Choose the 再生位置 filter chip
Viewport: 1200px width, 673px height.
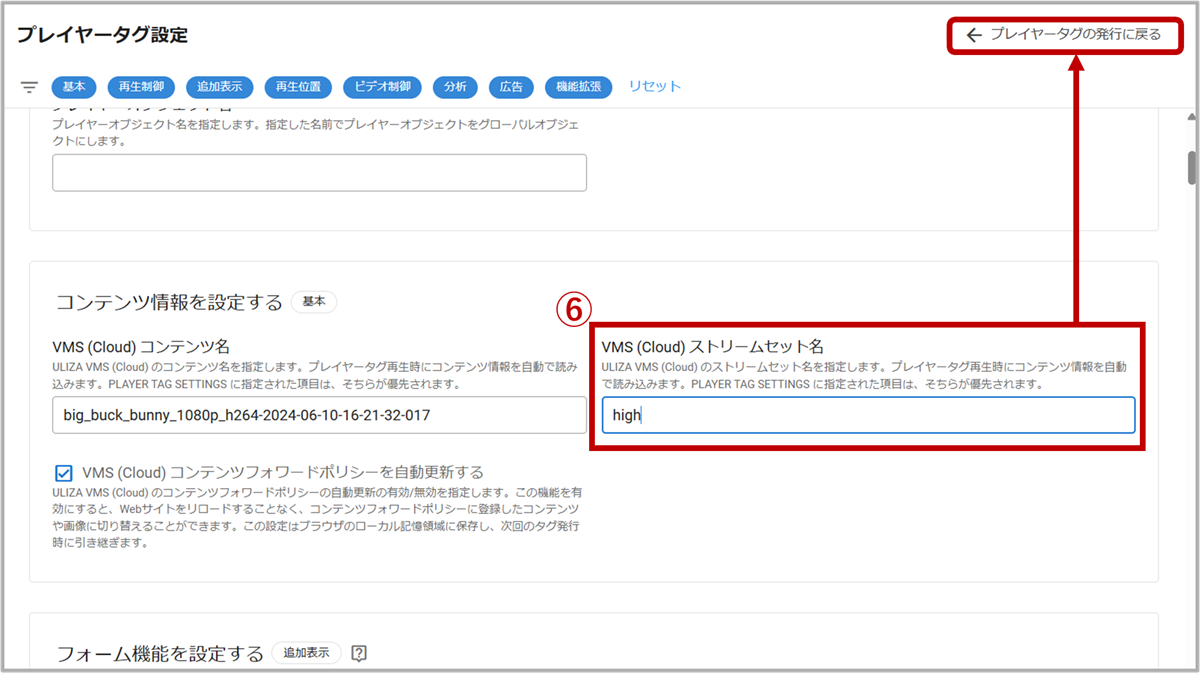click(x=297, y=87)
